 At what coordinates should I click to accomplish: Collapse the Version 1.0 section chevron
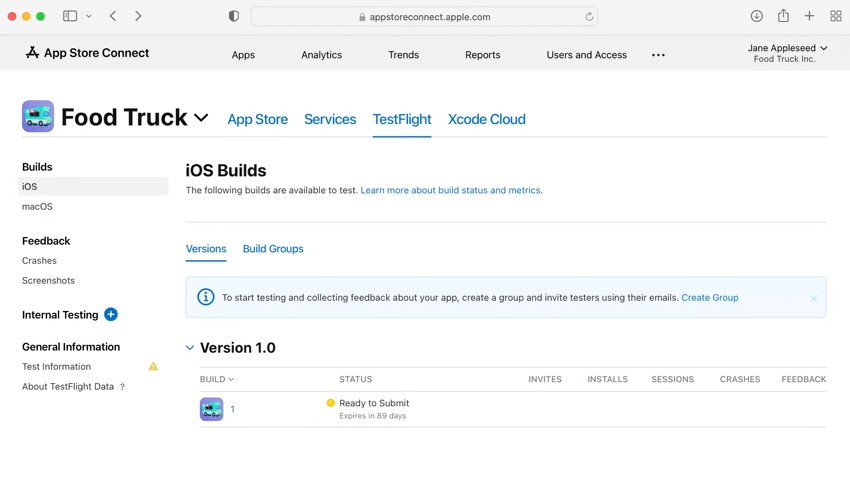tap(190, 348)
